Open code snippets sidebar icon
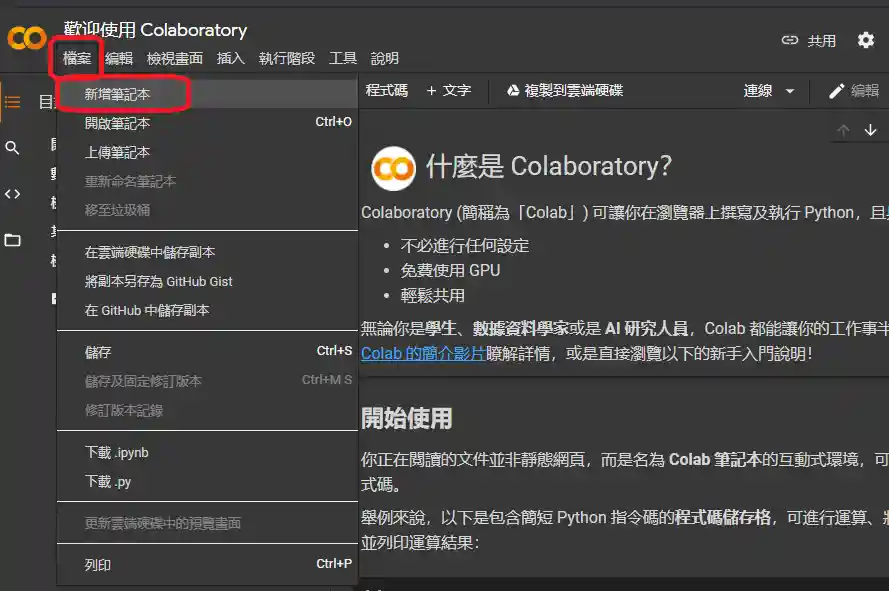Image resolution: width=889 pixels, height=591 pixels. [12, 194]
